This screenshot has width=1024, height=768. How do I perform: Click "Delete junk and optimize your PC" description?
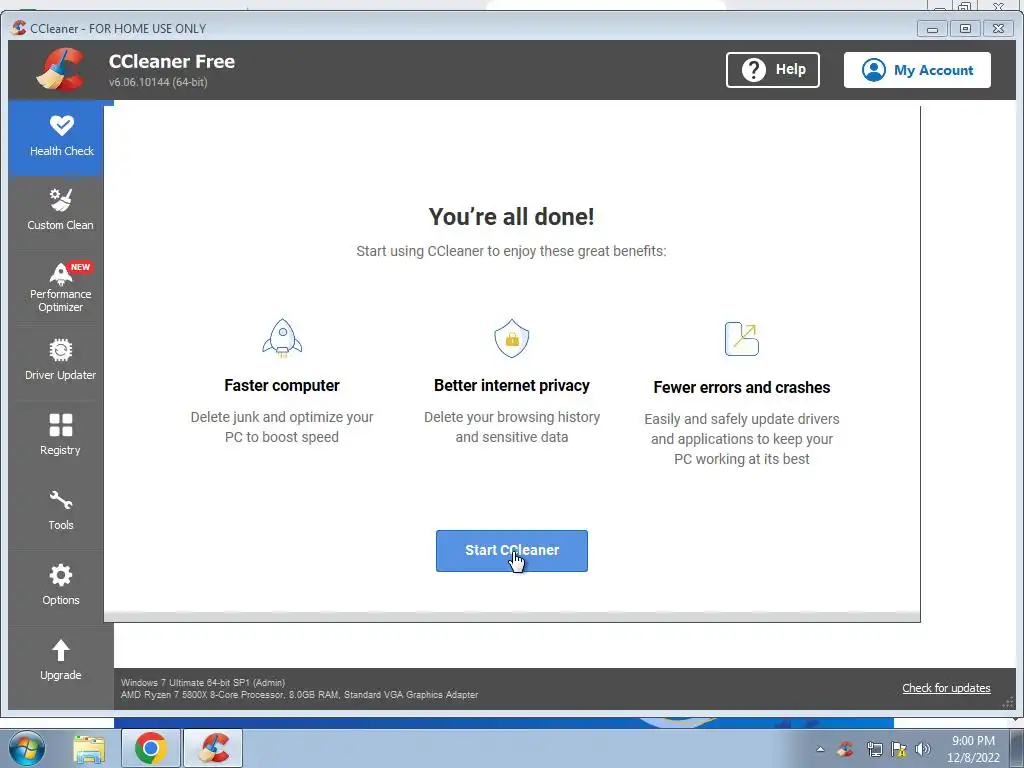tap(281, 427)
